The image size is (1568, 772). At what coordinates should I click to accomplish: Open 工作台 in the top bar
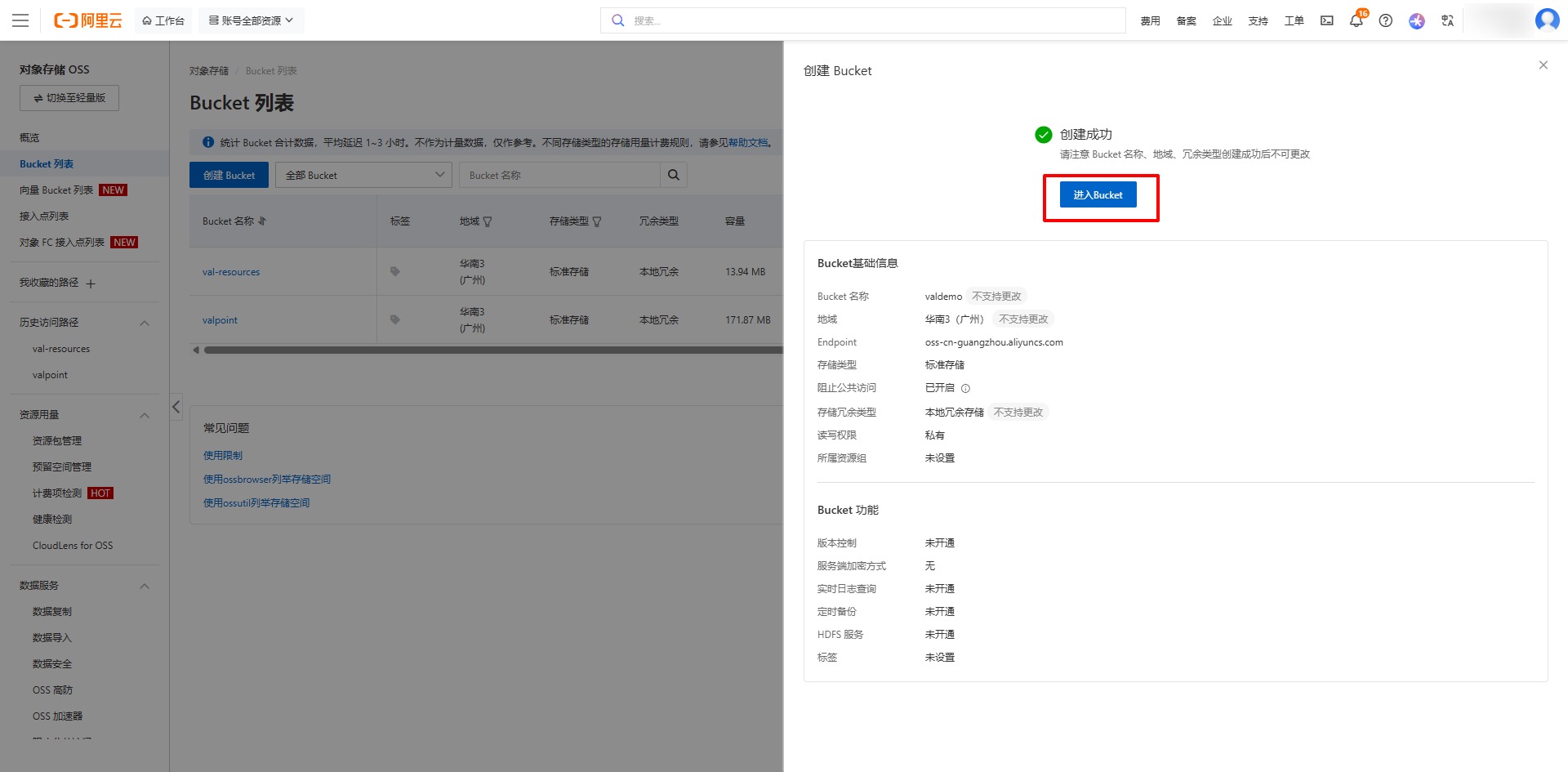click(x=163, y=20)
